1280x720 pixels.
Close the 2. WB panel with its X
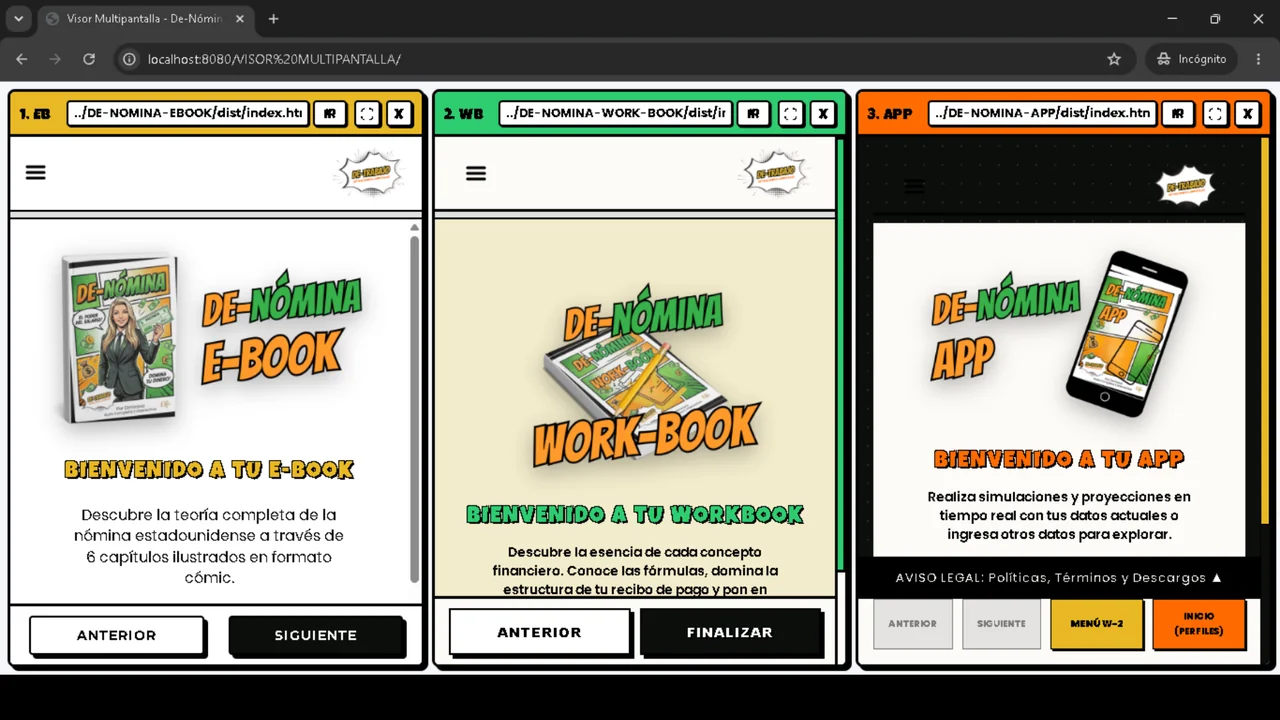(x=823, y=114)
